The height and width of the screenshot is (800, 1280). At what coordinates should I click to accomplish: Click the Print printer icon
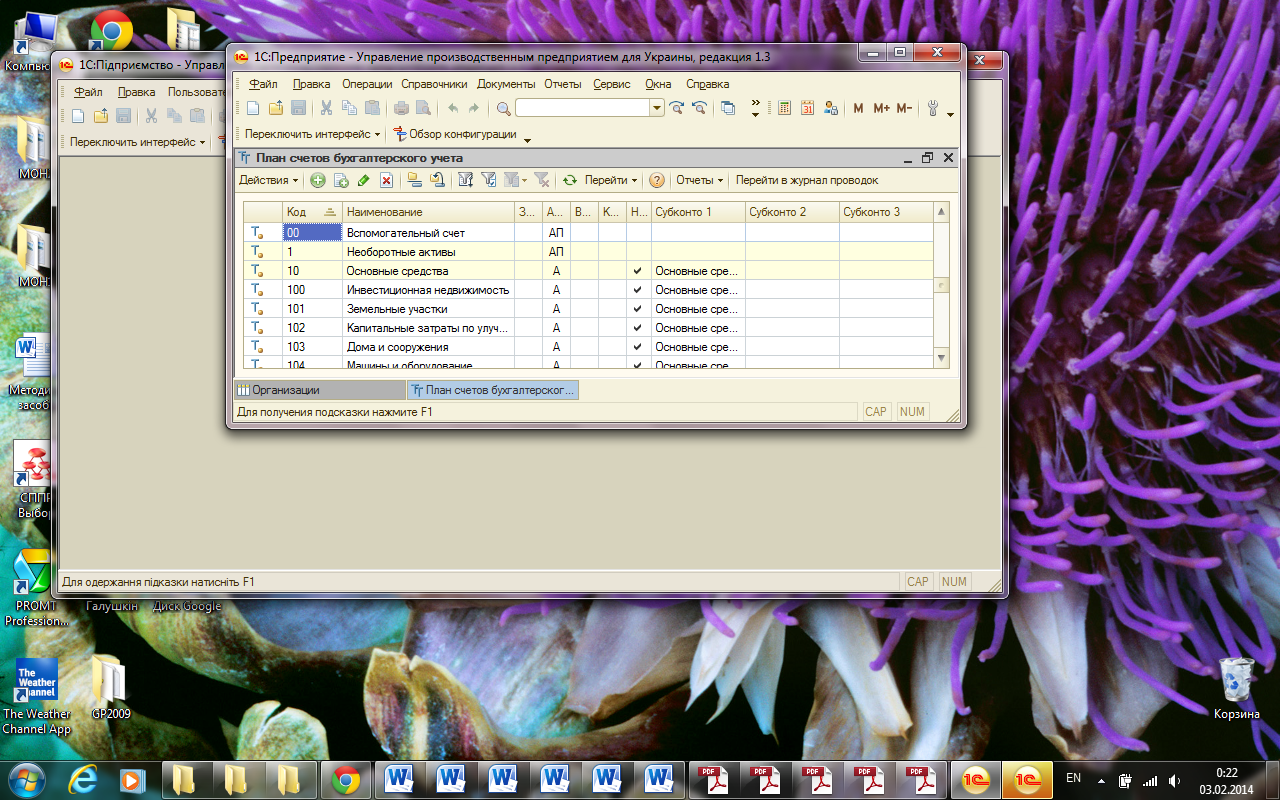click(x=401, y=108)
